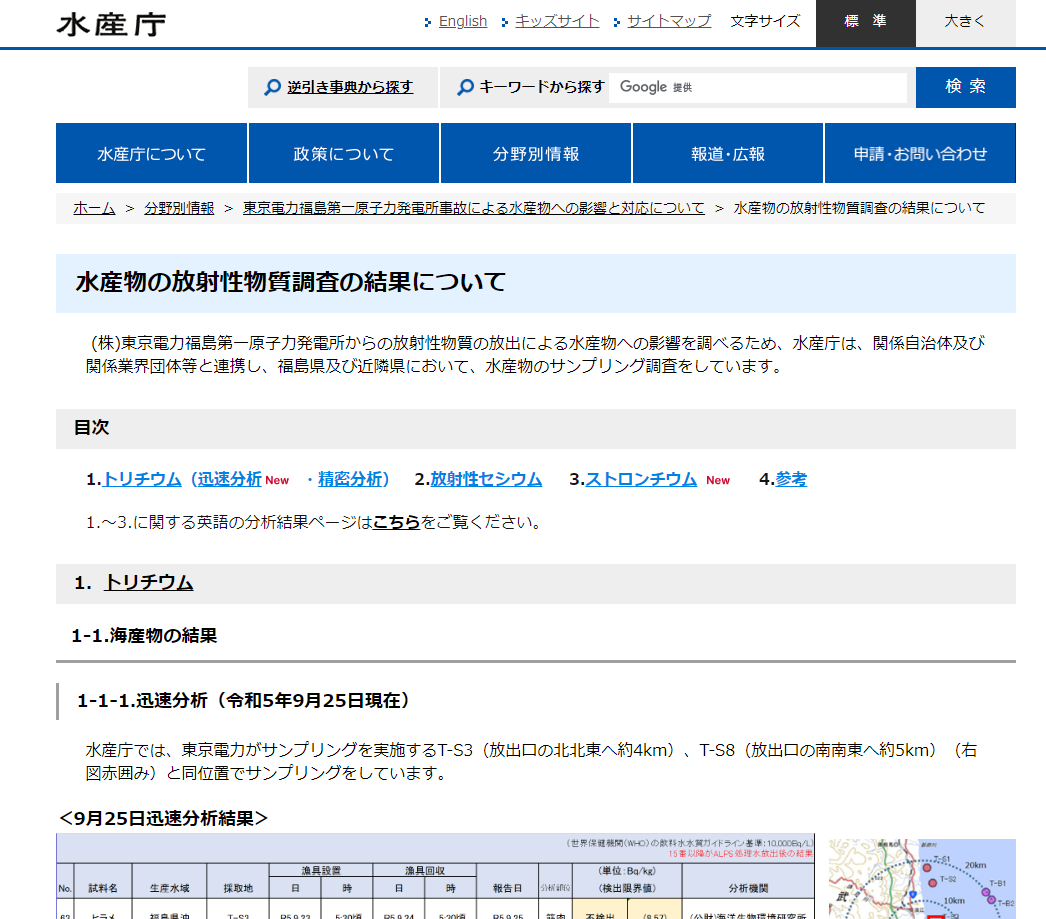
Task: Switch text size to 大きく
Action: tap(965, 23)
